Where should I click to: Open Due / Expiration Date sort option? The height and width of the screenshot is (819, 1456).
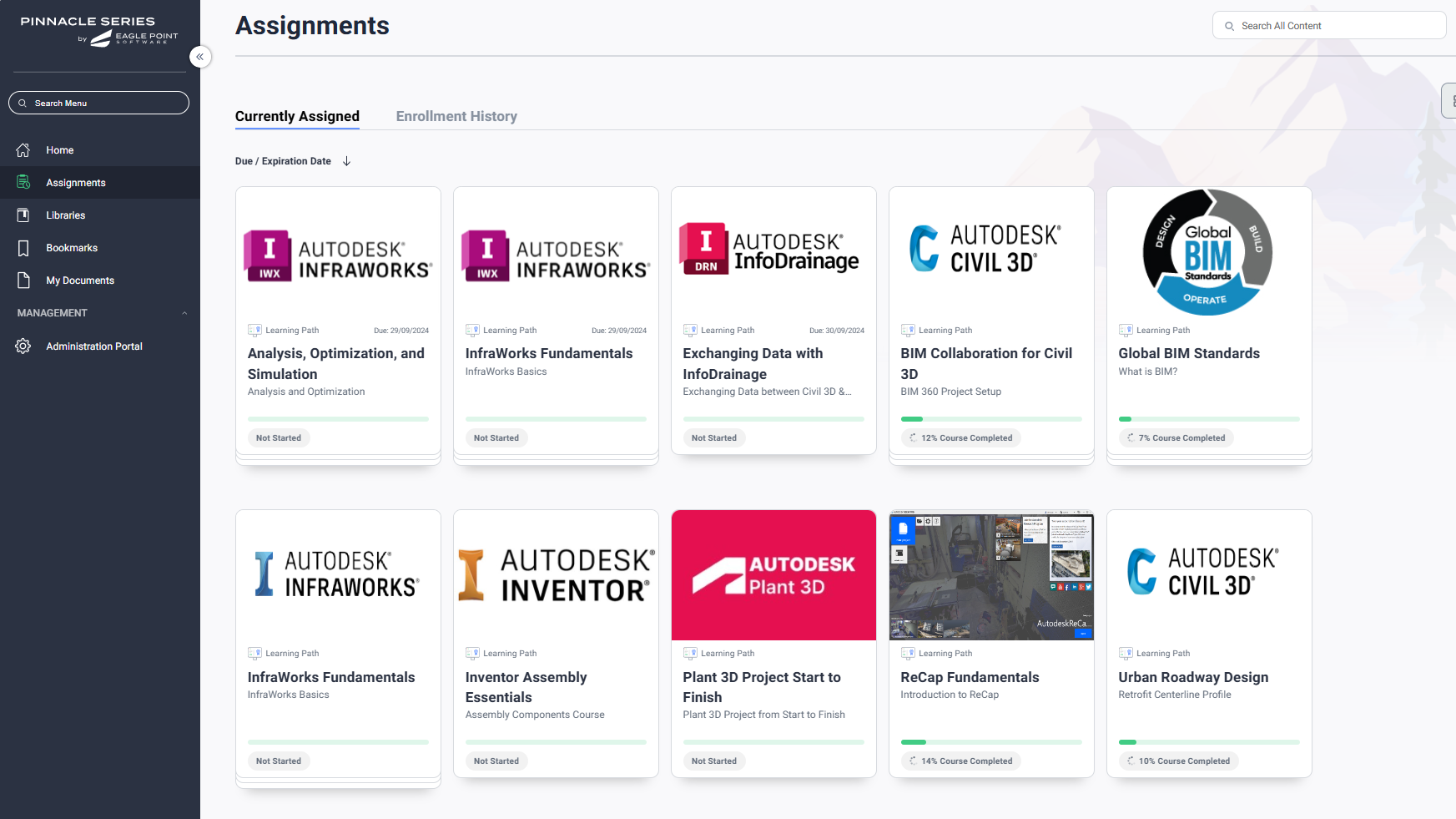[283, 161]
